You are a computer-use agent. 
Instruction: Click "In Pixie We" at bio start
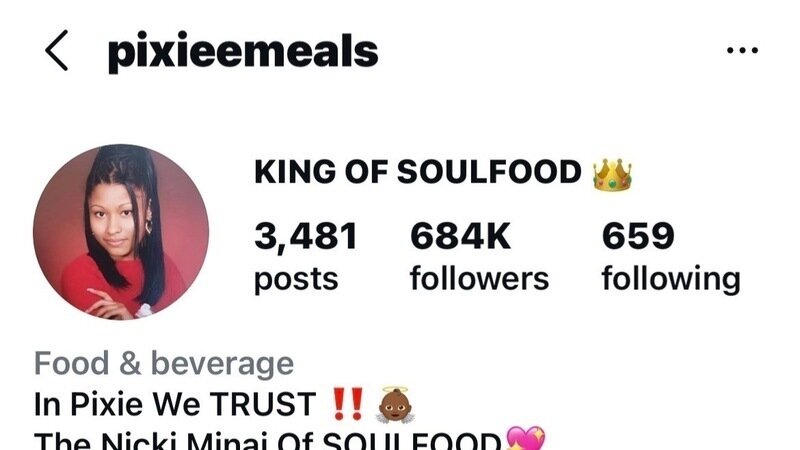click(x=117, y=404)
